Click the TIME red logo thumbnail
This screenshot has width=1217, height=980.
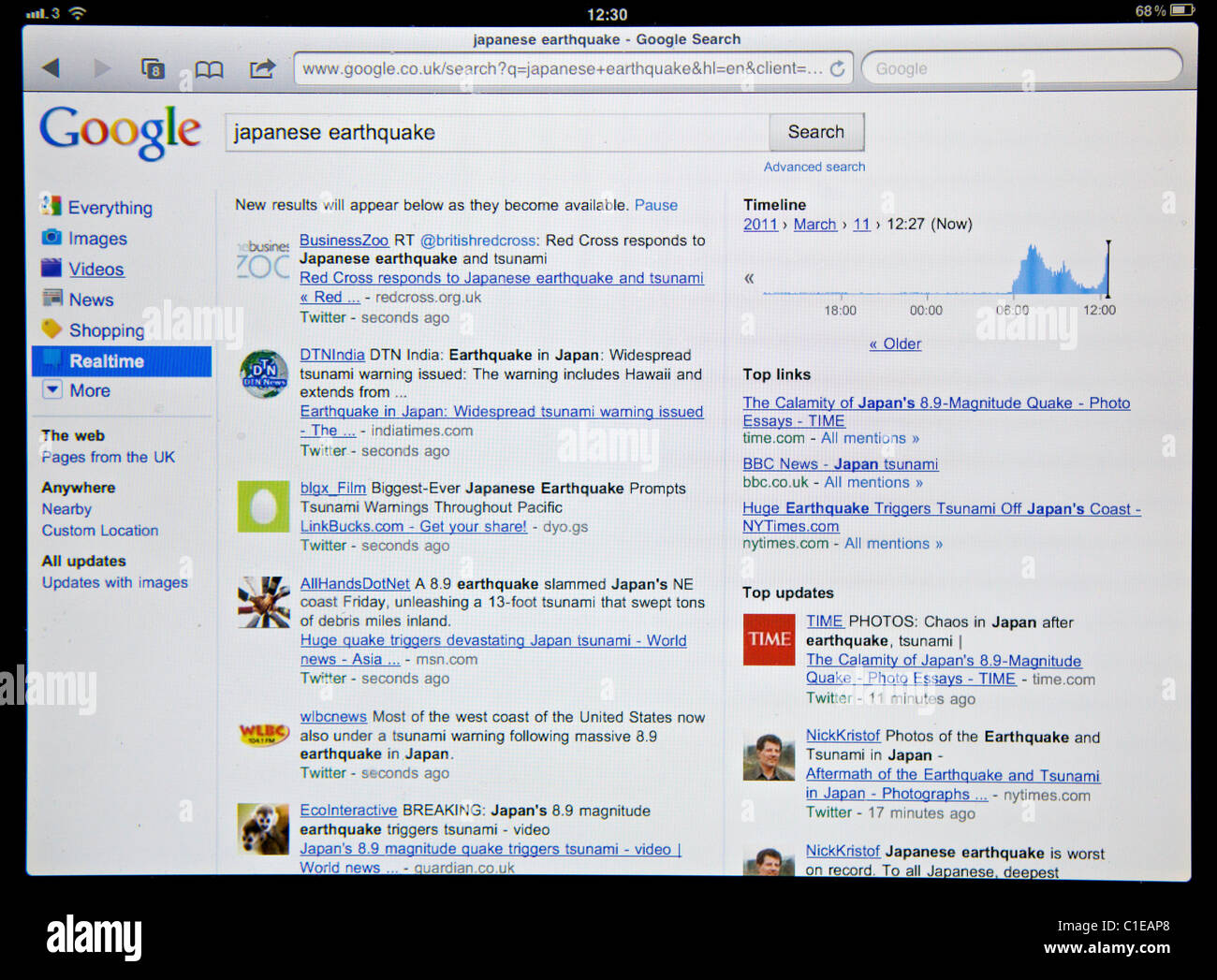point(769,639)
